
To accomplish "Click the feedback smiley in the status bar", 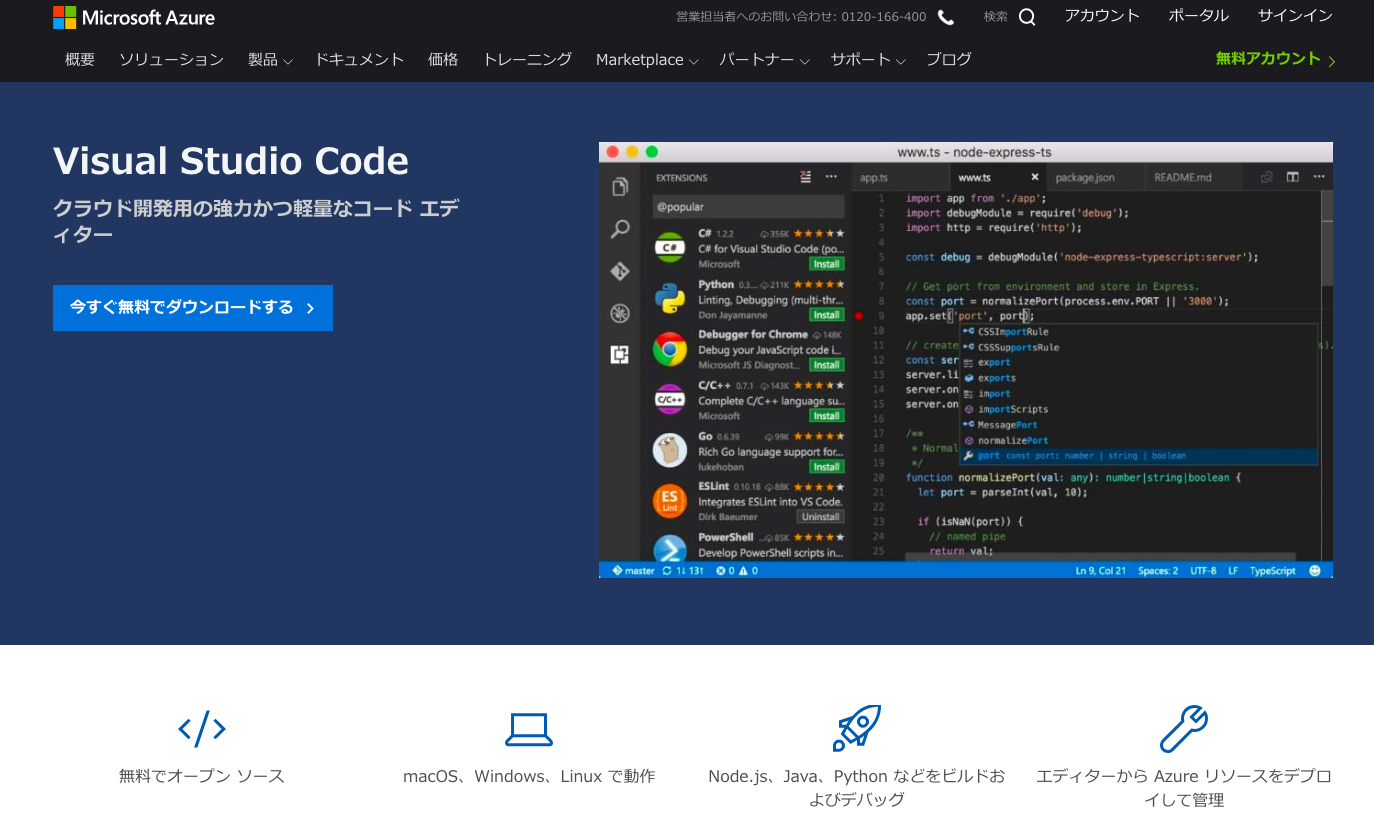I will pos(1316,570).
